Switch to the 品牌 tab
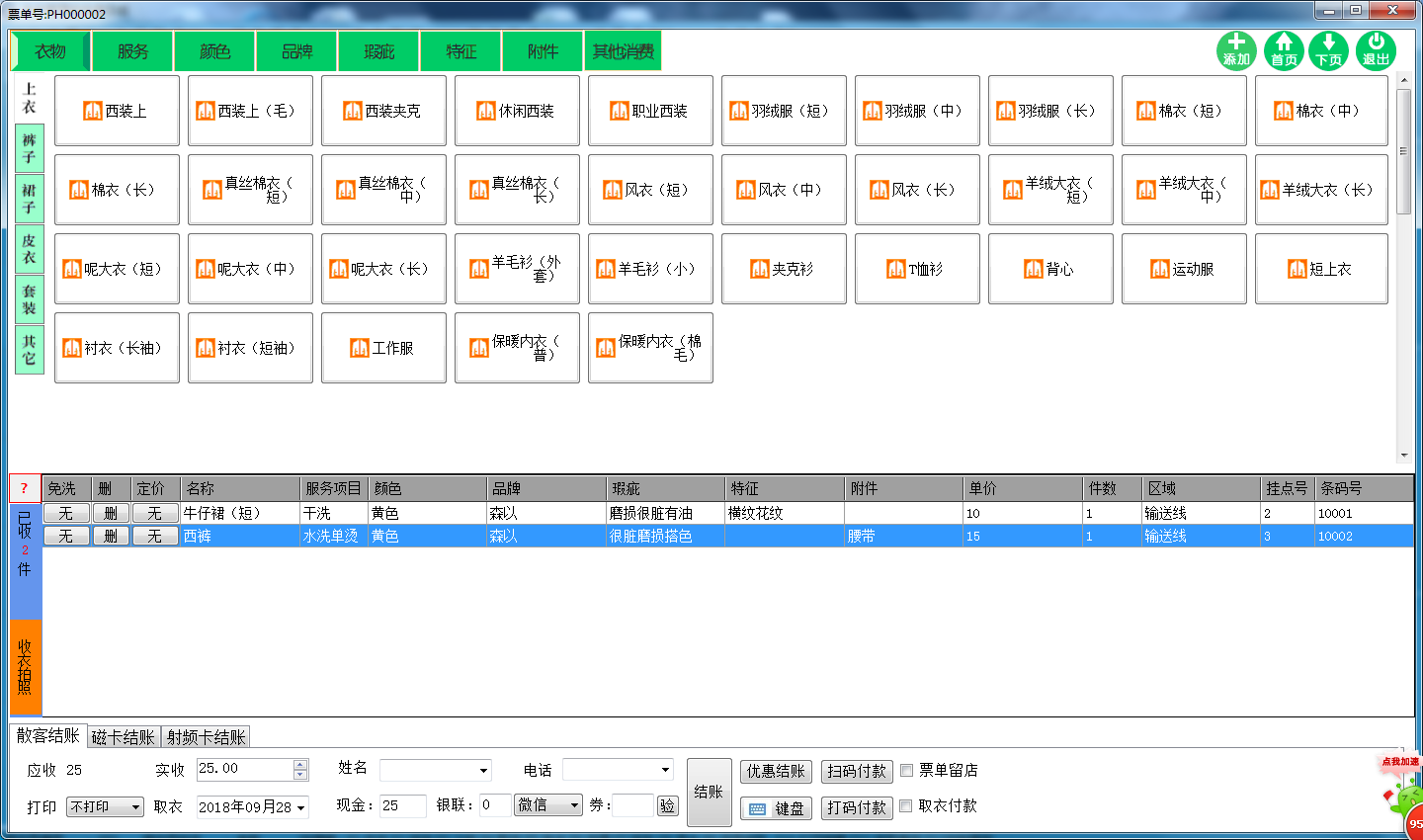The width and height of the screenshot is (1423, 840). click(x=296, y=51)
